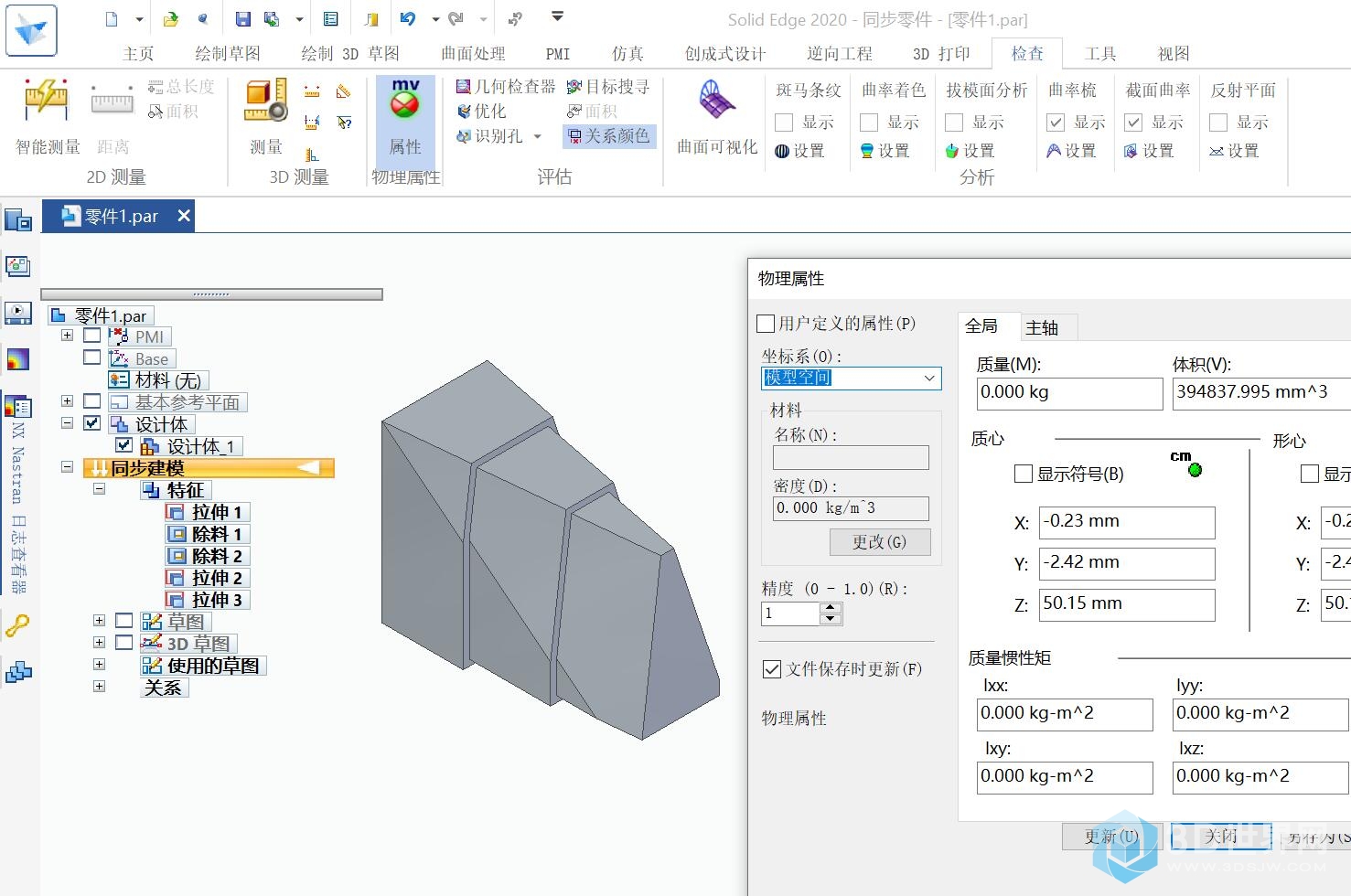This screenshot has width=1351, height=896.
Task: Switch to the Home (主页) ribbon tab
Action: click(138, 54)
